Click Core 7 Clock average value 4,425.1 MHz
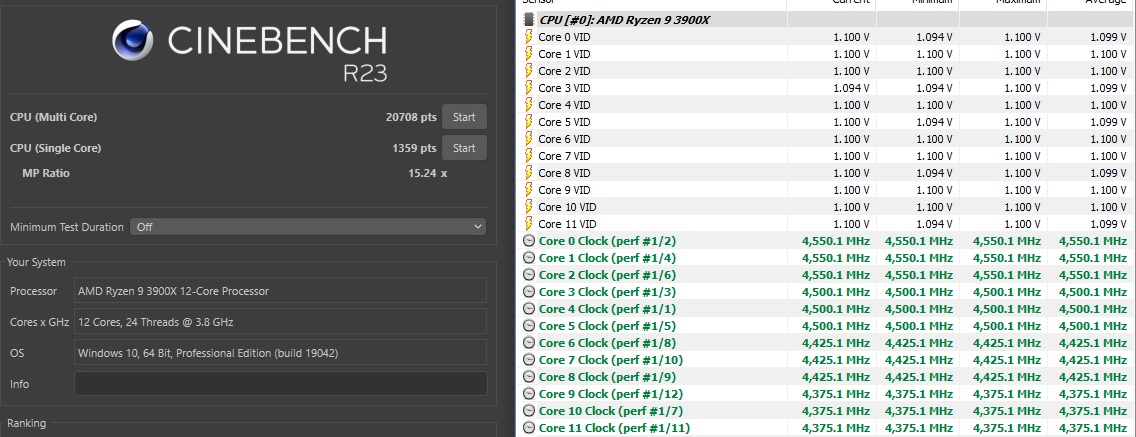The image size is (1136, 437). pyautogui.click(x=1093, y=360)
